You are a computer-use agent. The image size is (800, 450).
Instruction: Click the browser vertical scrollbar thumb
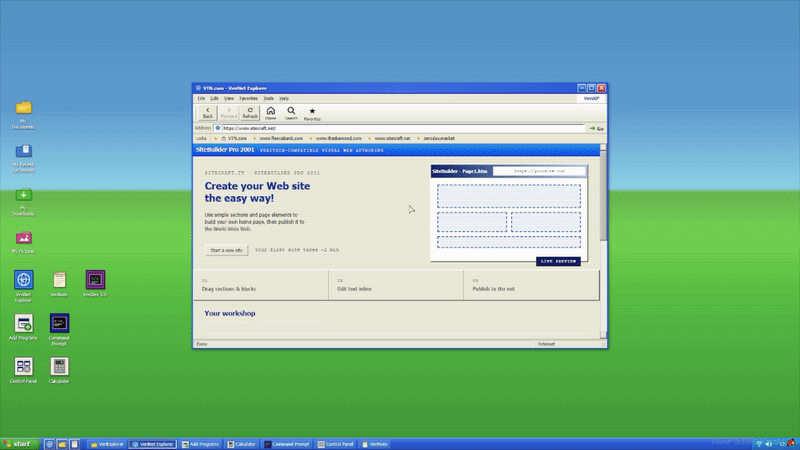[603, 195]
